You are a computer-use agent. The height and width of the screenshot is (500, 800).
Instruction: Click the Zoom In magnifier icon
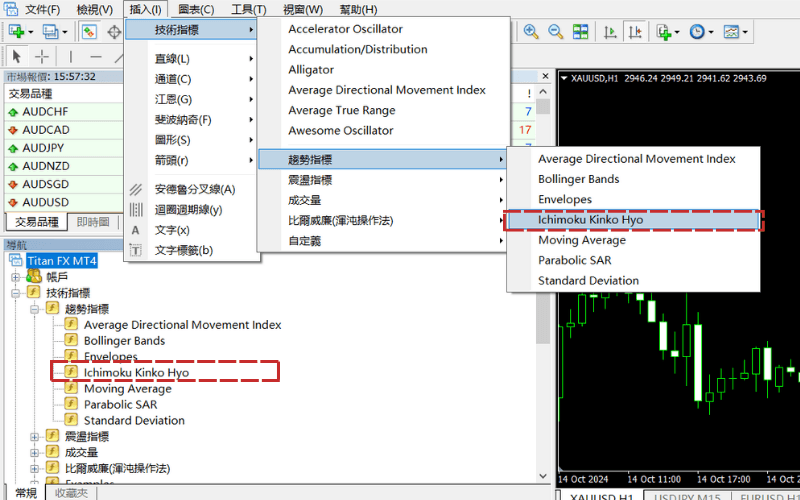pos(531,32)
